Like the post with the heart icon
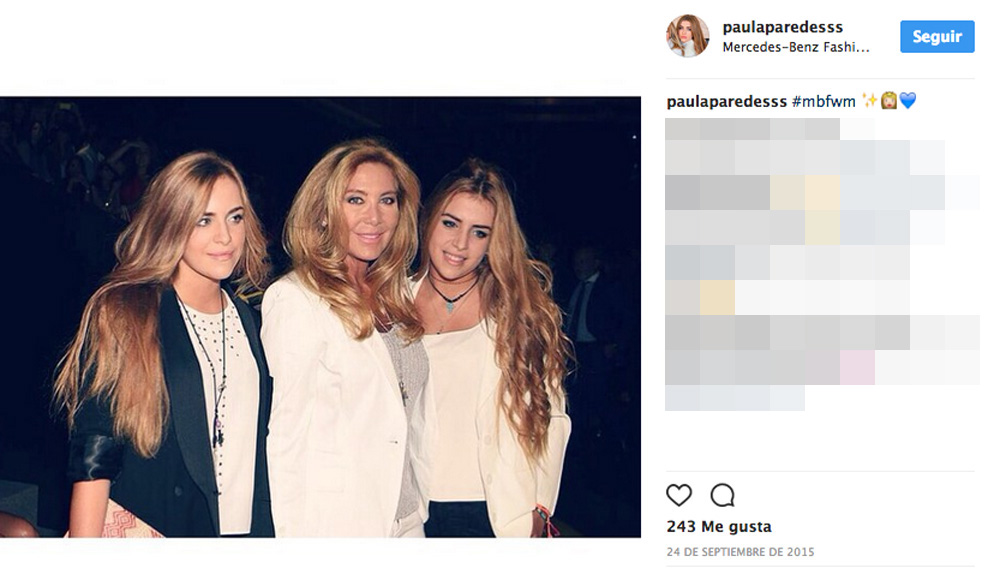Screen dimensions: 1000x586 679,495
